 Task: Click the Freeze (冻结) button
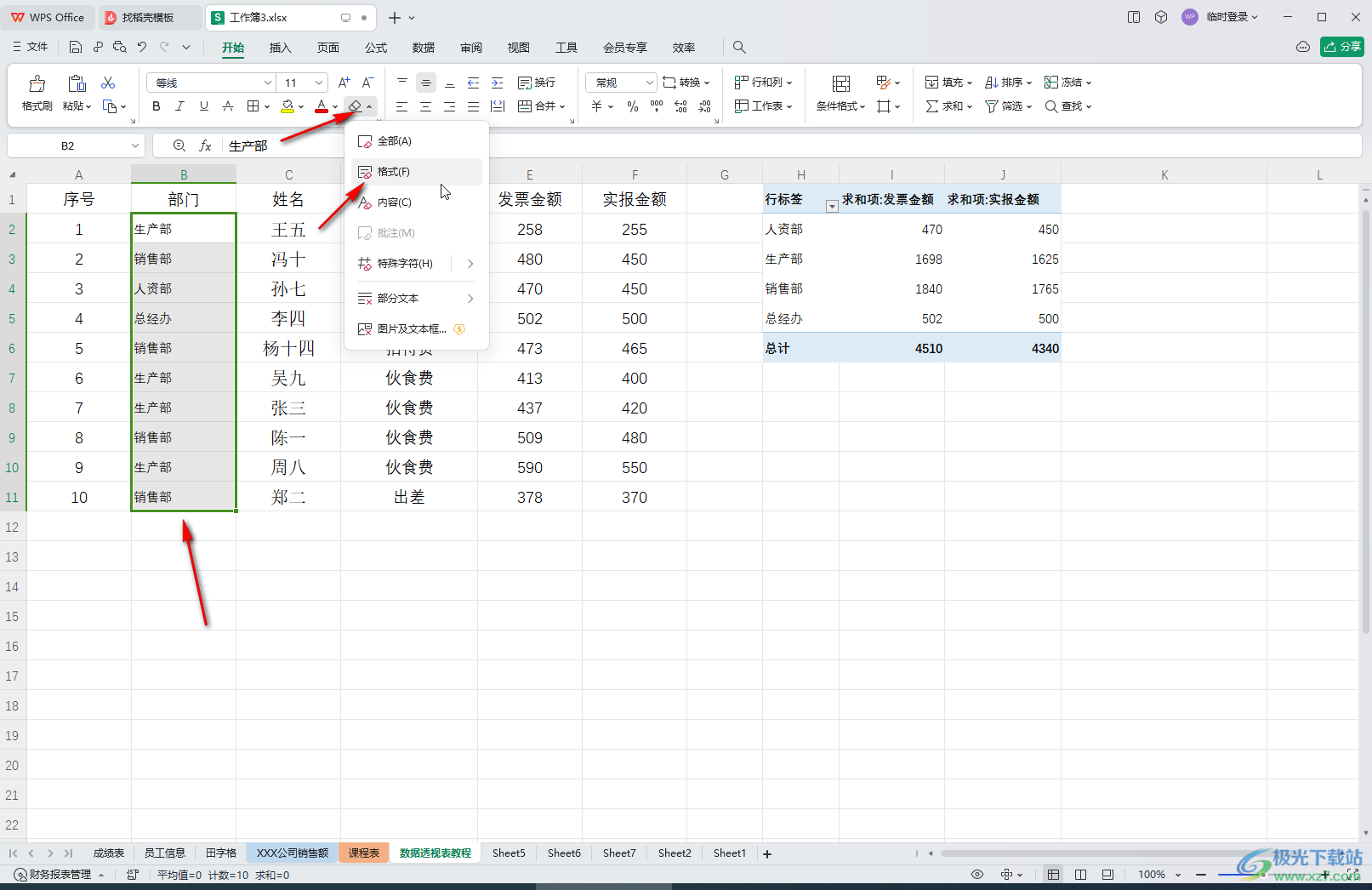pos(1067,83)
